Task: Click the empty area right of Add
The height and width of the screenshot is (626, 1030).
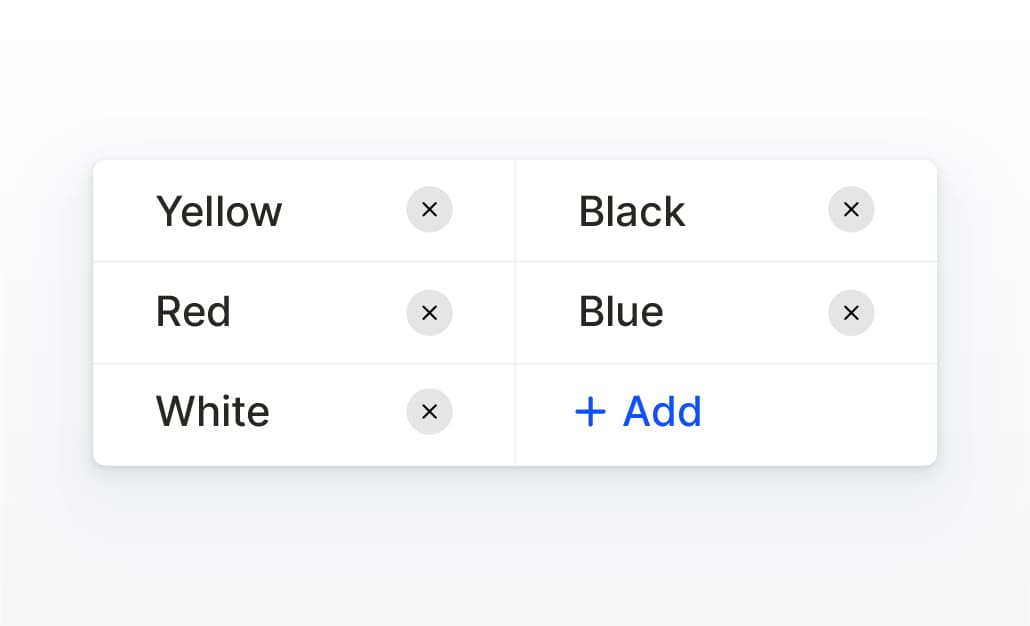Action: pyautogui.click(x=820, y=414)
